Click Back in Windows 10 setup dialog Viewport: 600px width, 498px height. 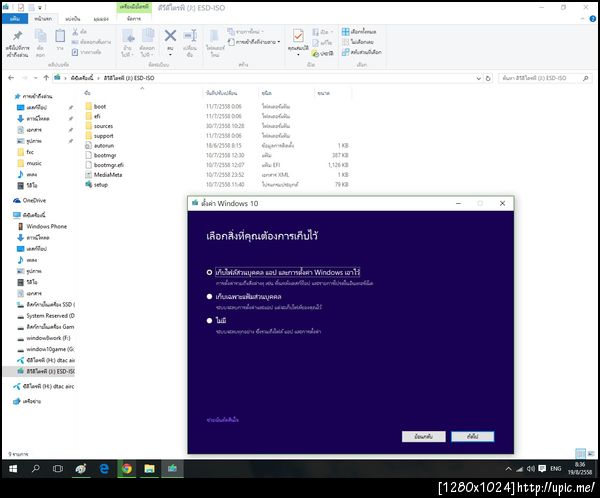click(424, 436)
